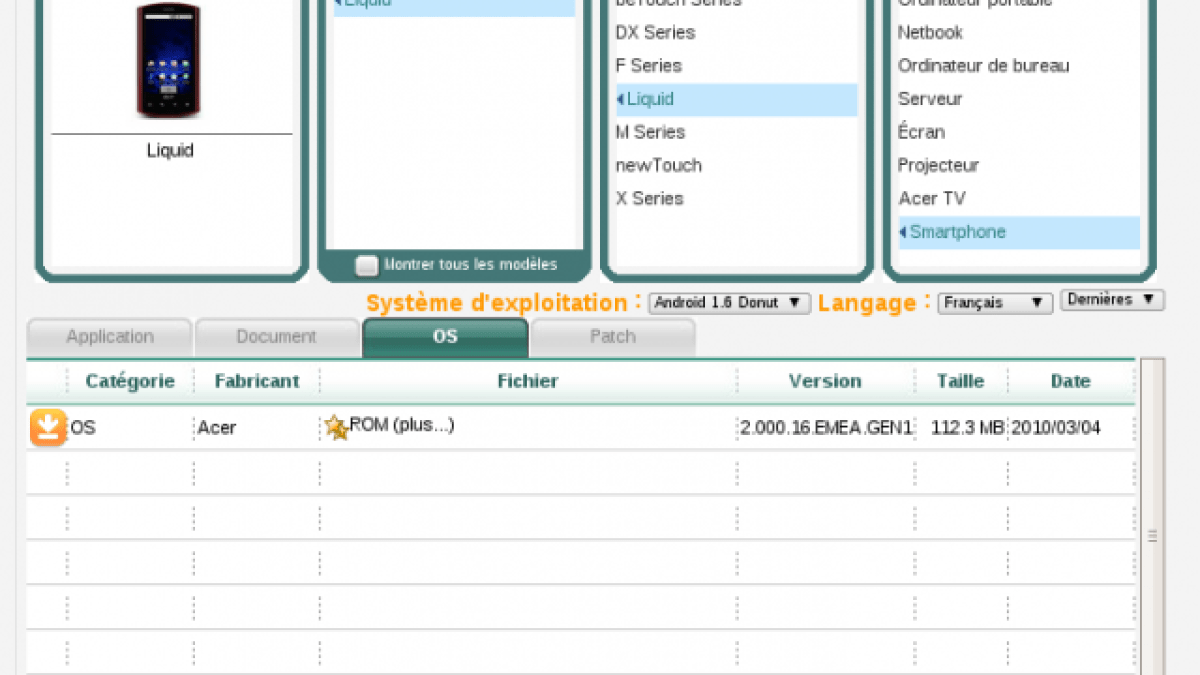Open the Patch tab
The width and height of the screenshot is (1200, 675).
tap(612, 337)
